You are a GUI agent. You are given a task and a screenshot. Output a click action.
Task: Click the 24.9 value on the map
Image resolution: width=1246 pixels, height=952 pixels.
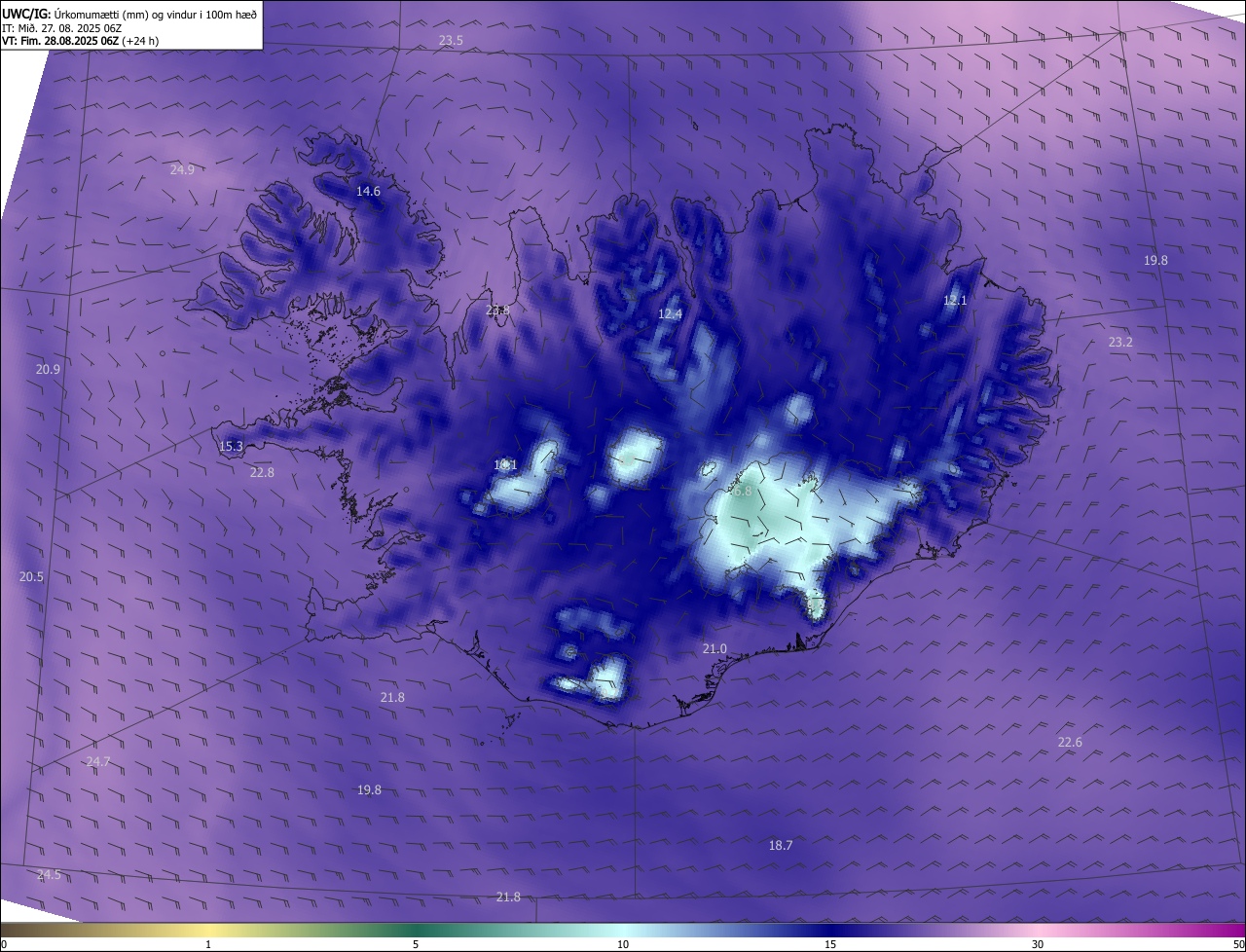pyautogui.click(x=182, y=169)
